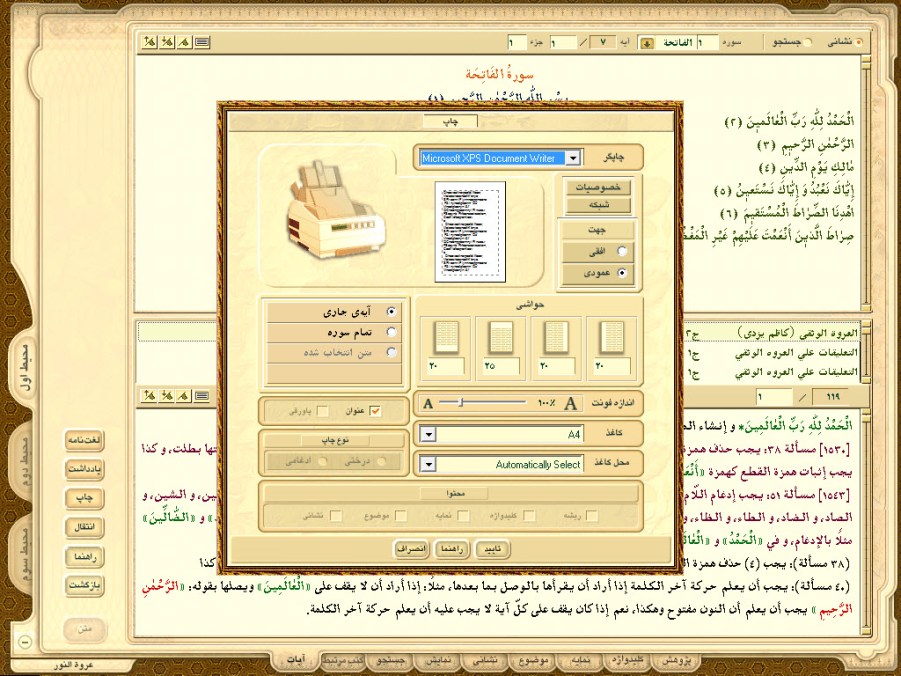The width and height of the screenshot is (901, 676).
Task: Select the افقی (landscape) orientation radio button
Action: click(x=623, y=251)
